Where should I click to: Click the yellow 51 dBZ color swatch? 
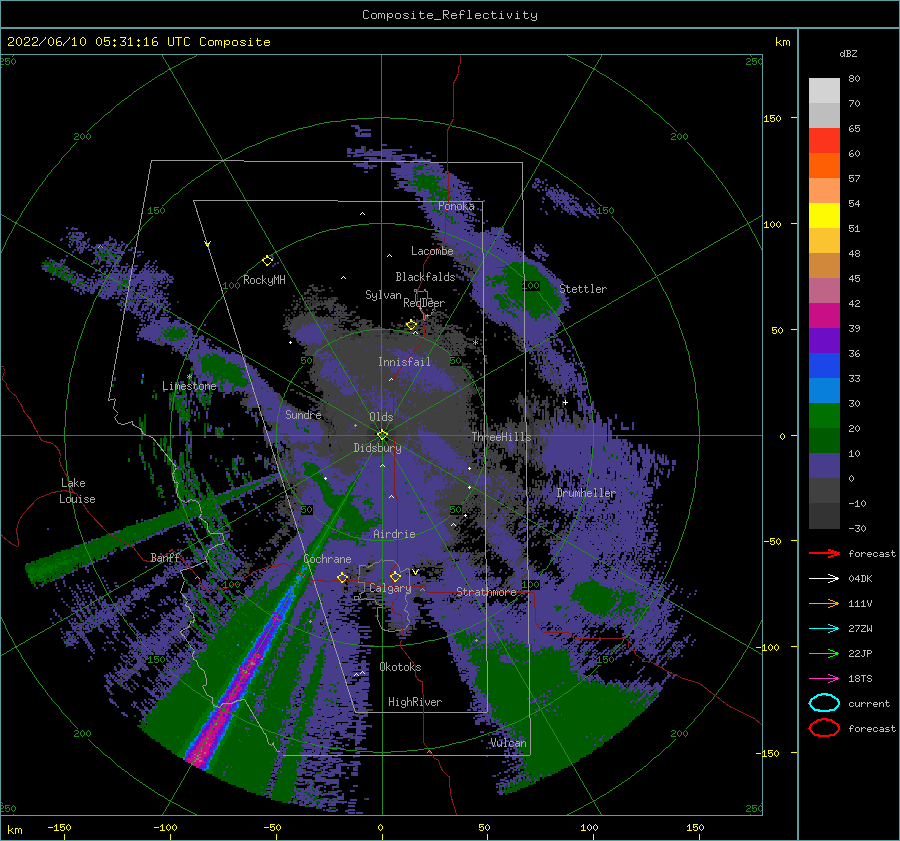pyautogui.click(x=824, y=216)
